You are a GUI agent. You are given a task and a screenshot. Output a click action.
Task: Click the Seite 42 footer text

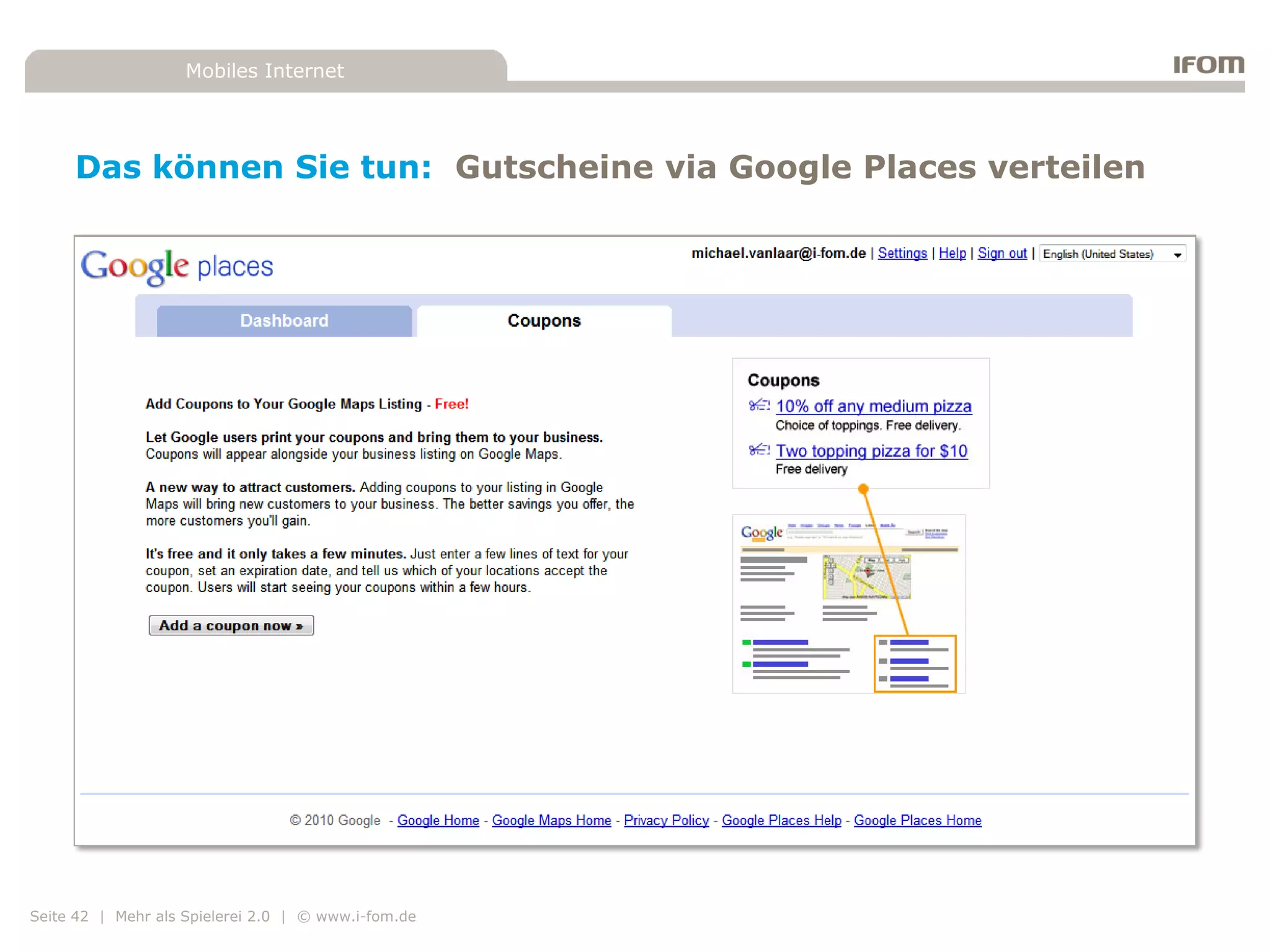point(60,917)
